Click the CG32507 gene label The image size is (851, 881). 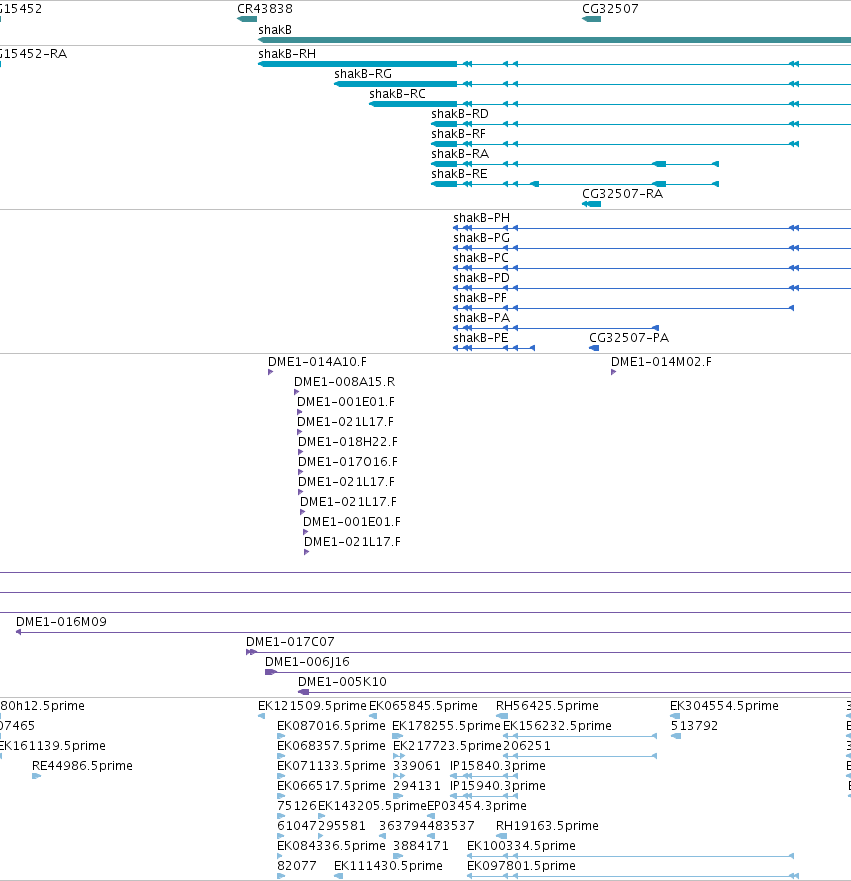(610, 9)
